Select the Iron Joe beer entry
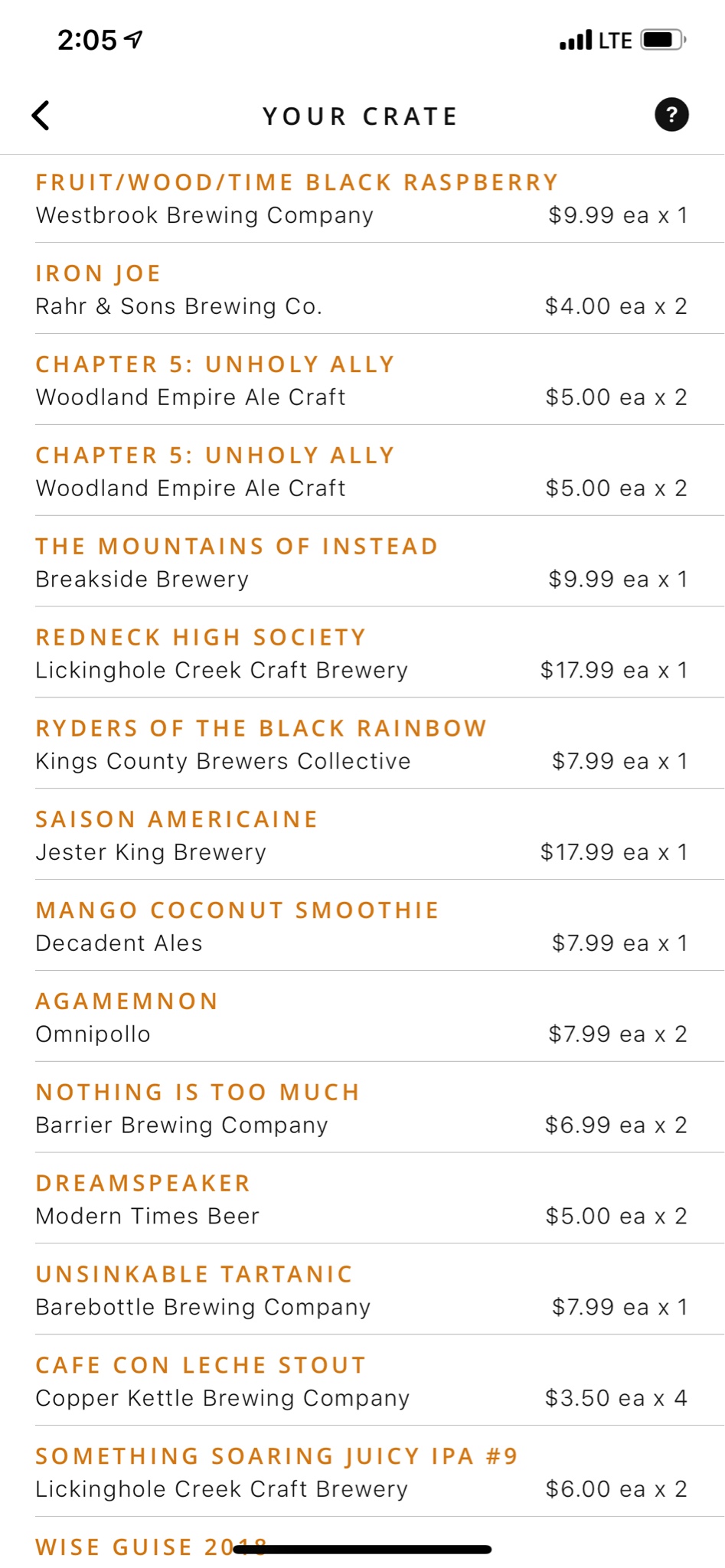 coord(99,273)
